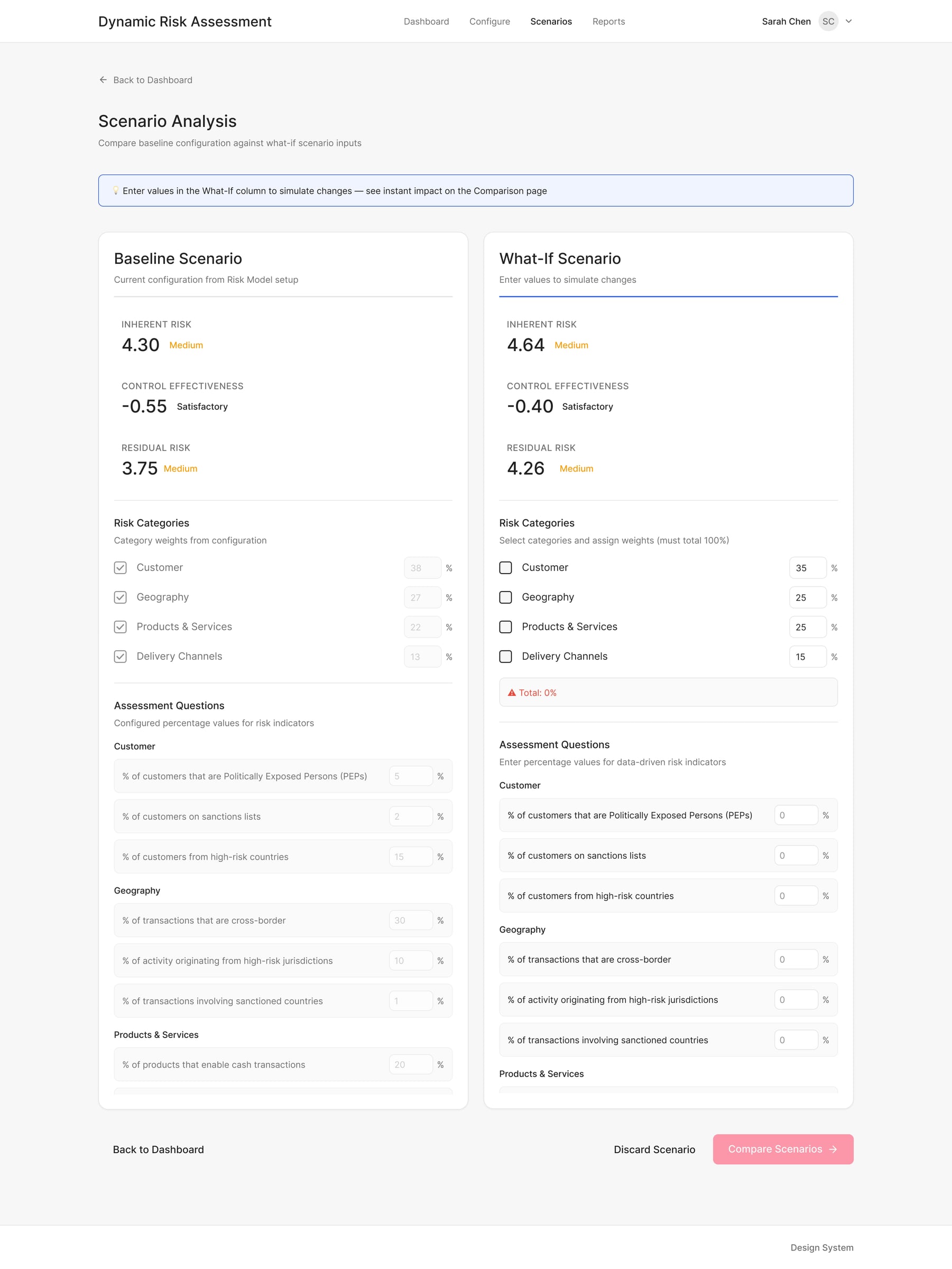Check the What-If Geography category checkbox
Viewport: 952px width, 1269px height.
click(x=505, y=597)
